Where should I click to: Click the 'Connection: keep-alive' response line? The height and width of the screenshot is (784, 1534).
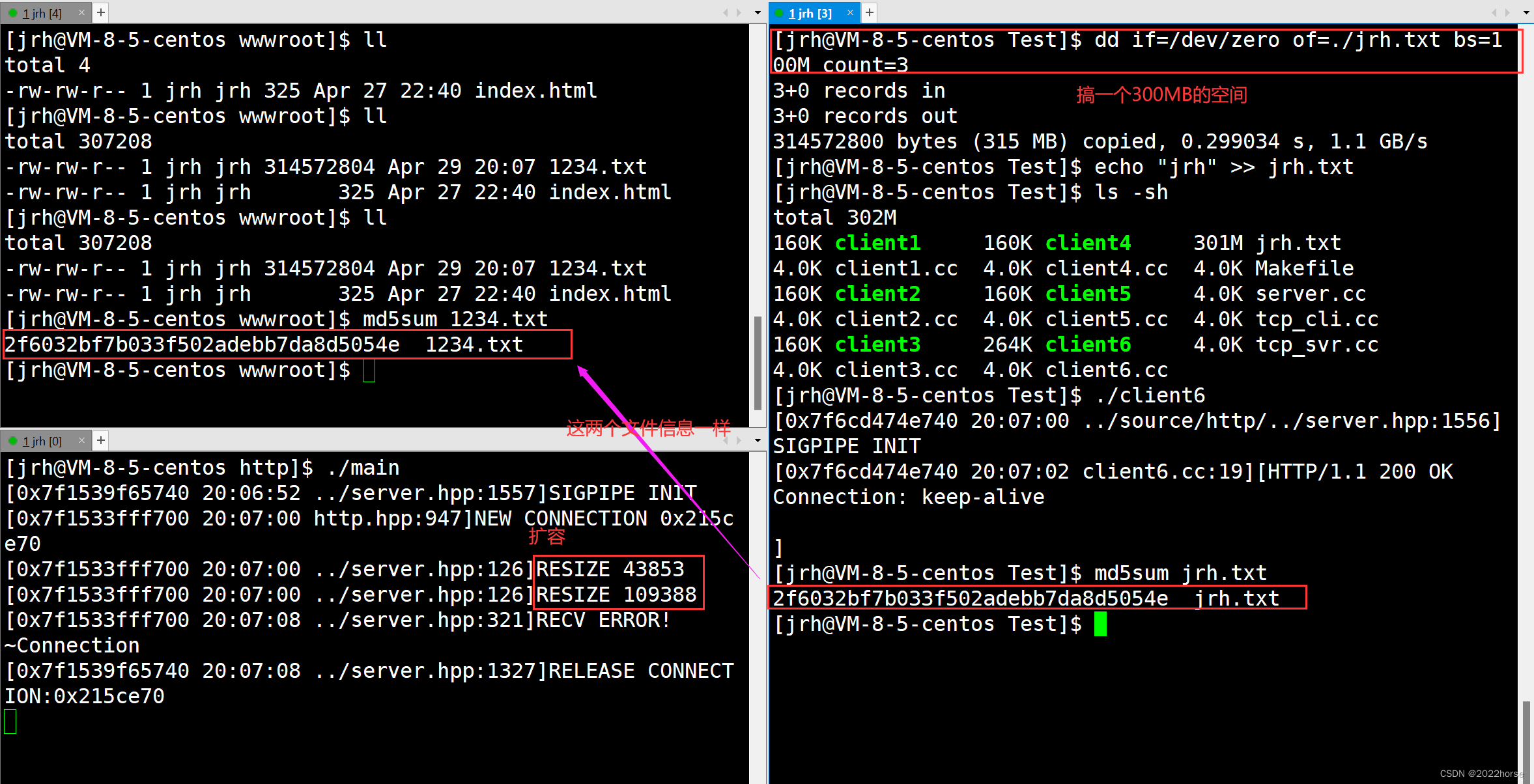coord(909,497)
